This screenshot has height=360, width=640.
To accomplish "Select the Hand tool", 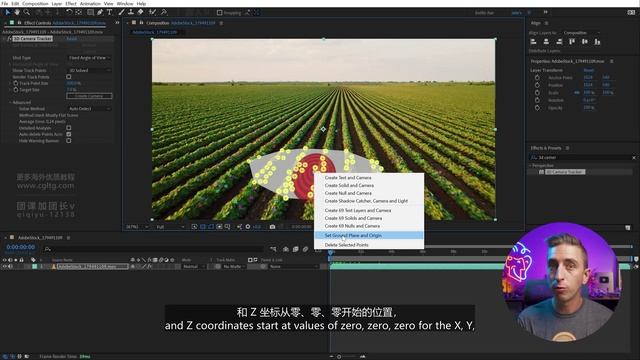I will pos(17,12).
